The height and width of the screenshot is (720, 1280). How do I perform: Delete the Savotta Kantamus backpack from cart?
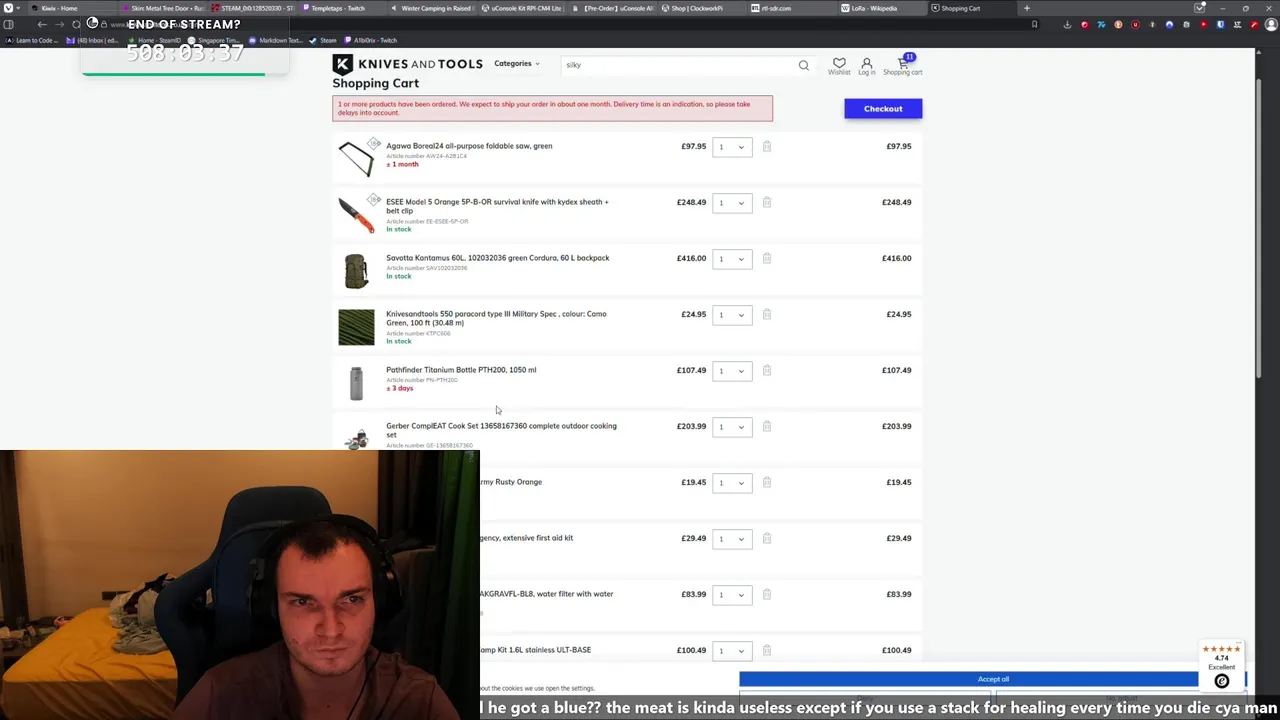767,258
